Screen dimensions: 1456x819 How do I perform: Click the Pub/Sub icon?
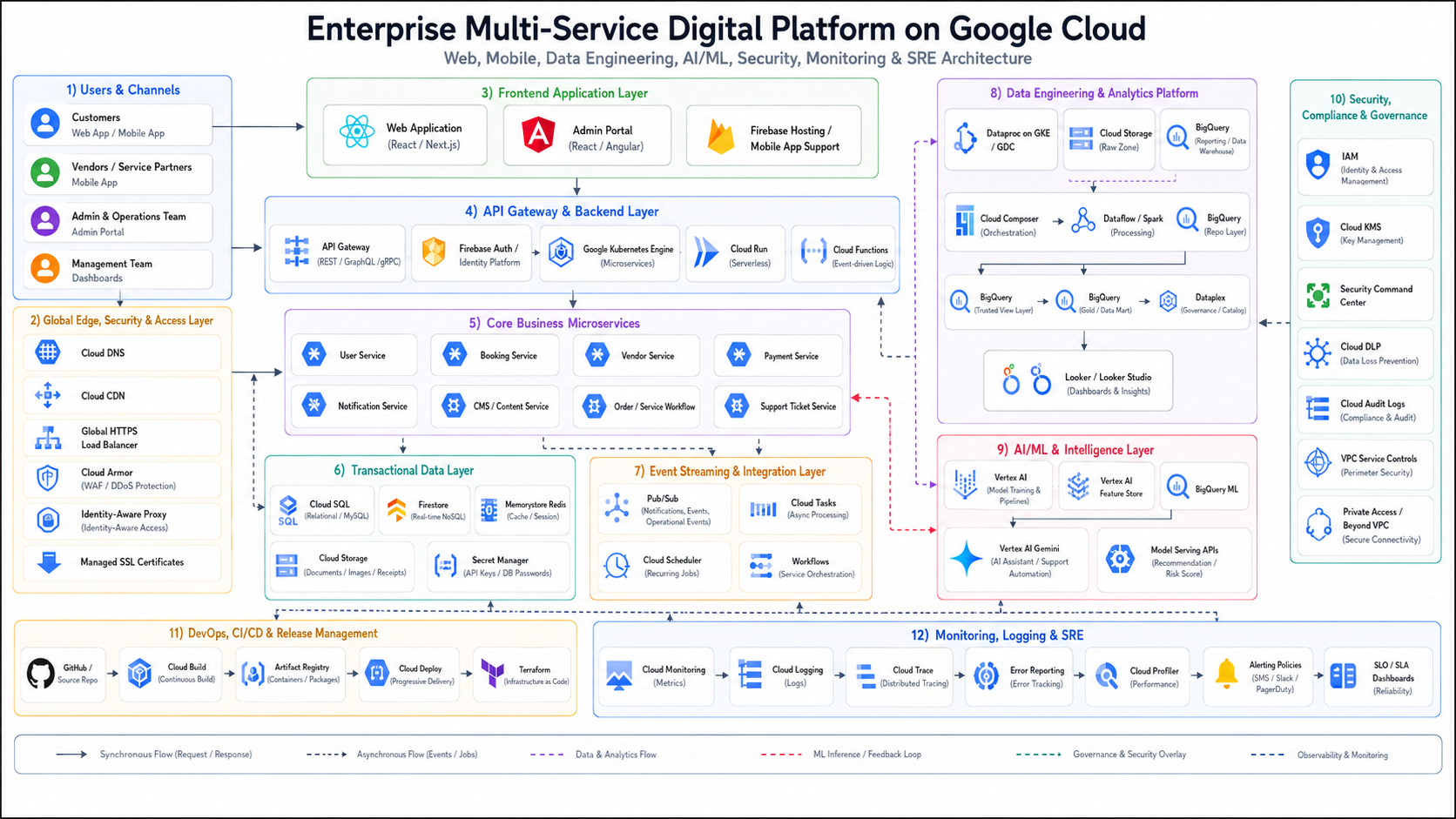click(617, 508)
